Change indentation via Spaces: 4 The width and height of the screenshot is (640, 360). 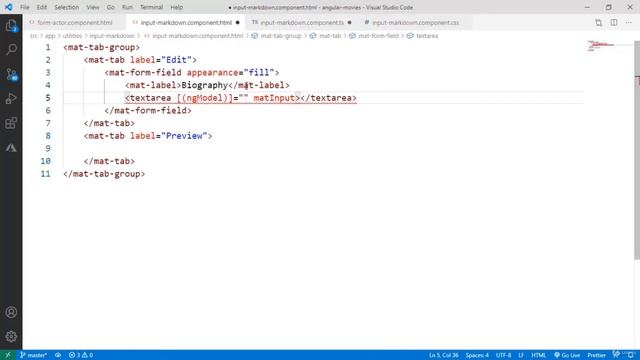pyautogui.click(x=477, y=355)
